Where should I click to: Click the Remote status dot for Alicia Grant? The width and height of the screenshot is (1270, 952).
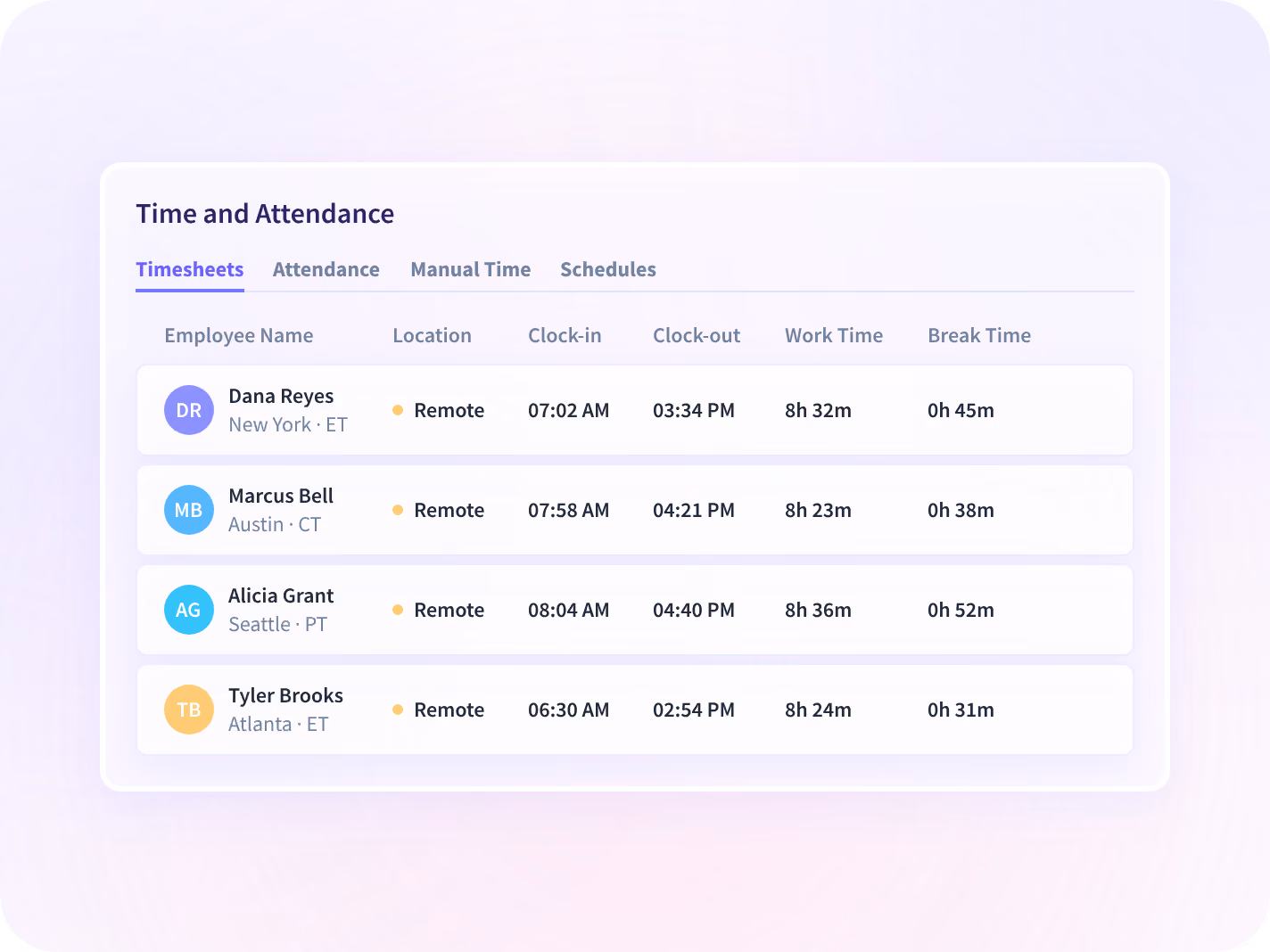(398, 610)
